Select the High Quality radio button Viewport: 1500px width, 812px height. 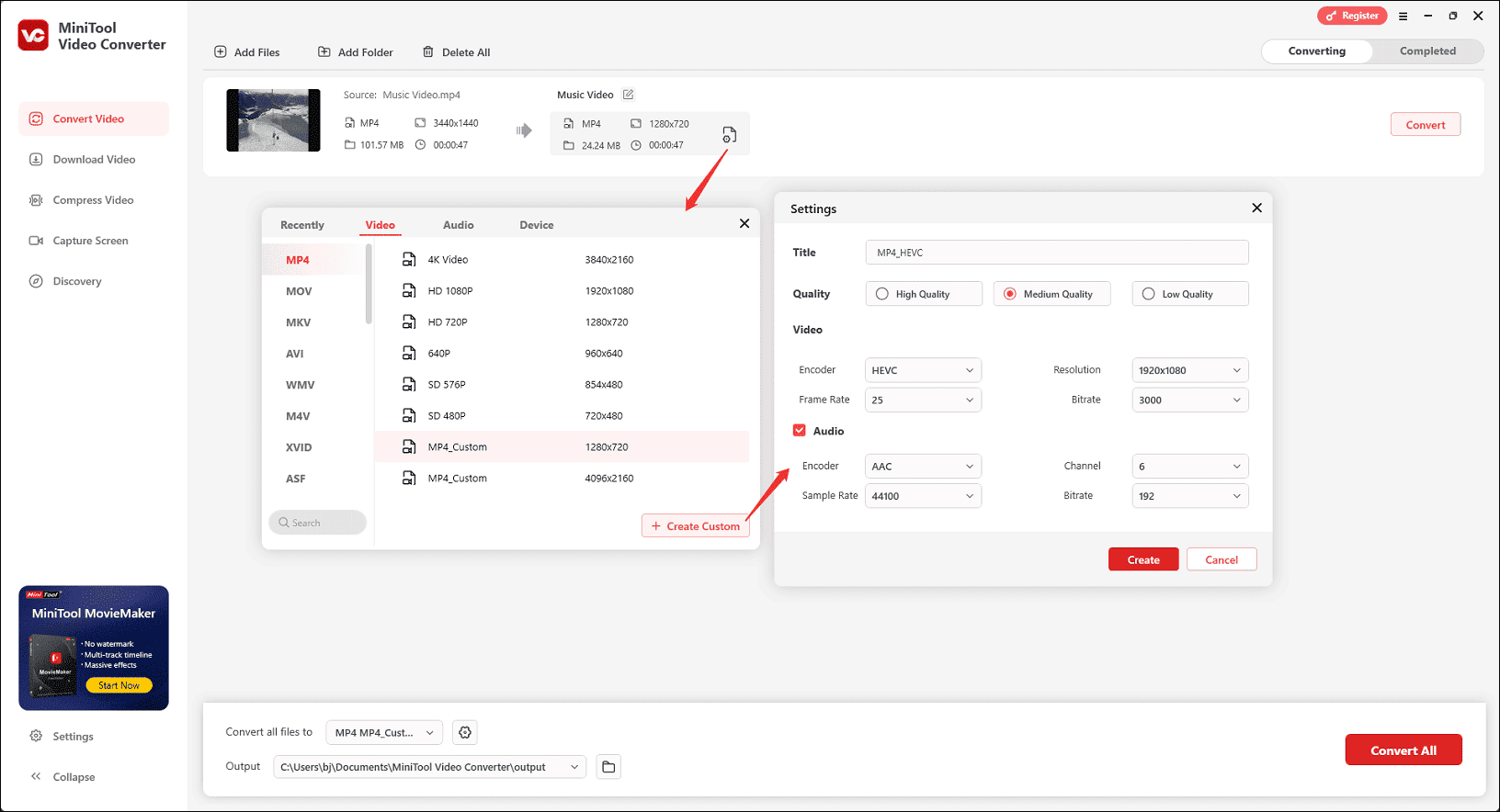[x=882, y=294]
